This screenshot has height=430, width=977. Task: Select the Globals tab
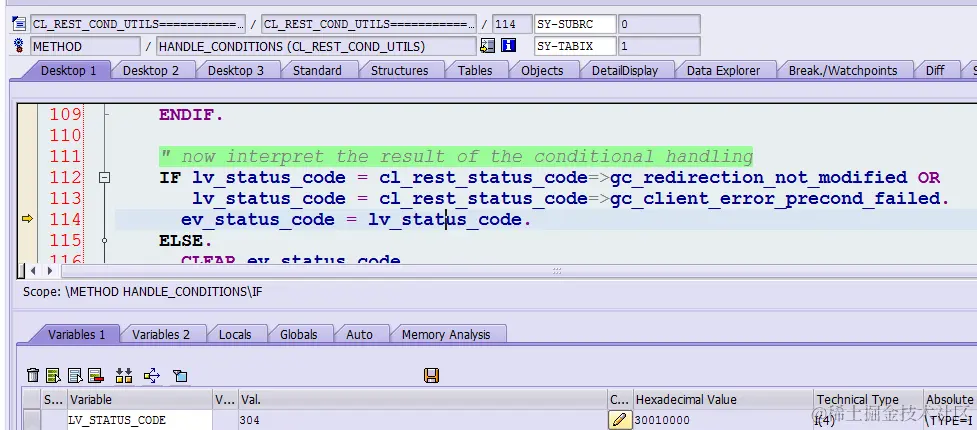pos(298,335)
